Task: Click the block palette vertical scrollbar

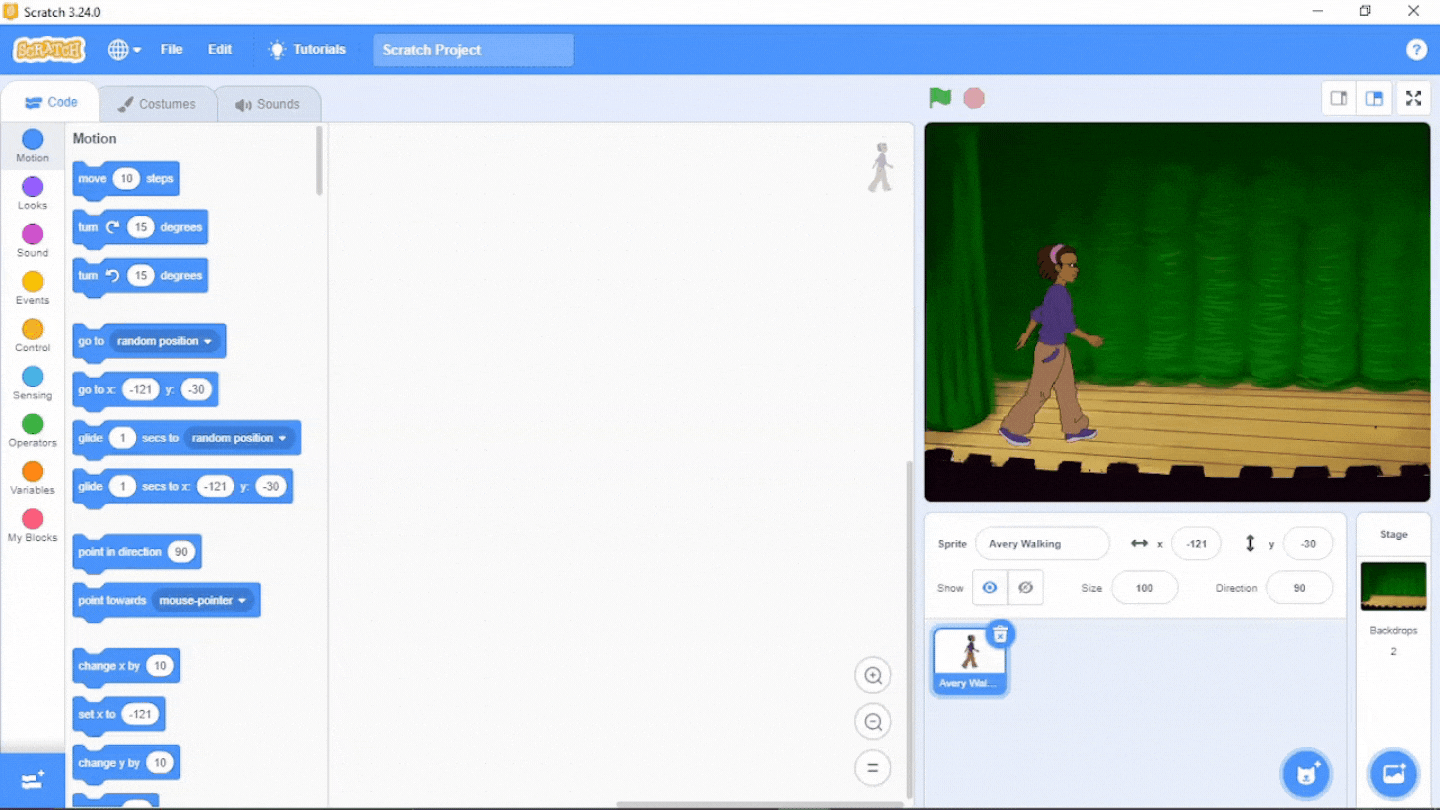Action: point(319,160)
